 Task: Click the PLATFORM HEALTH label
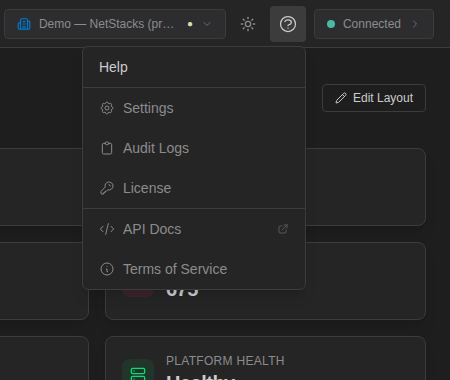click(x=225, y=361)
